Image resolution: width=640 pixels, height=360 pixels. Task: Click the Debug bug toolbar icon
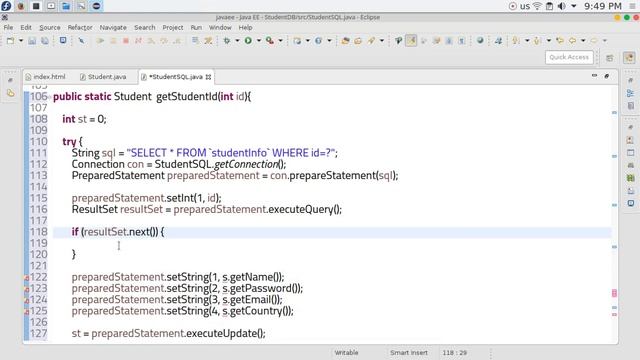227,40
